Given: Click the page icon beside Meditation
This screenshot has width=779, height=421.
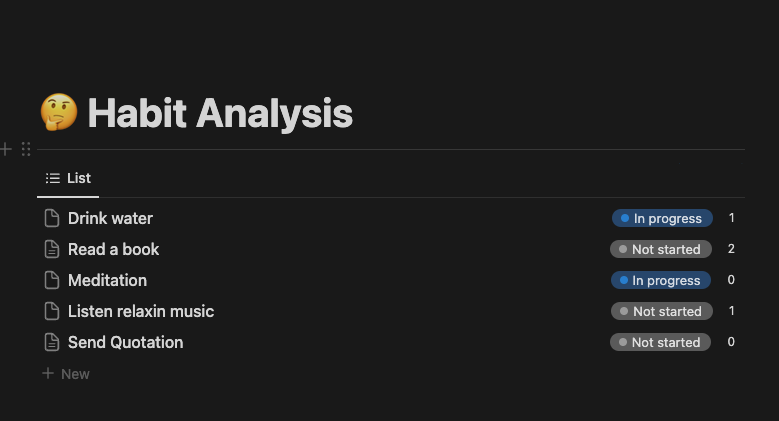Looking at the screenshot, I should click(52, 280).
